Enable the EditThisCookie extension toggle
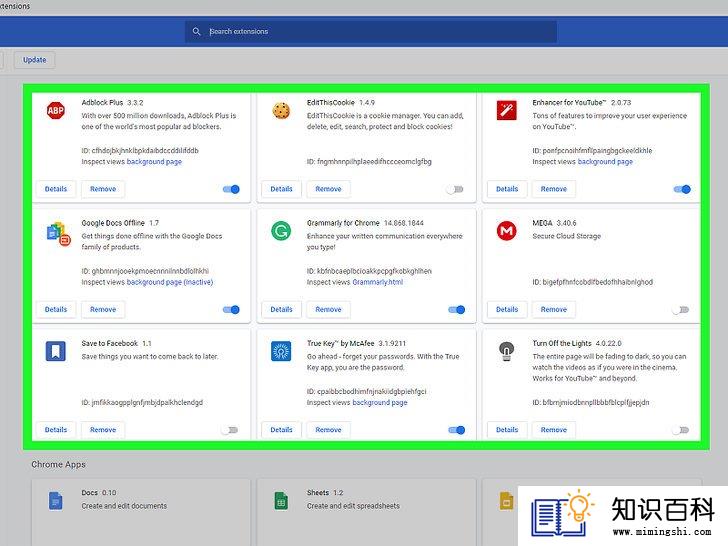728x546 pixels. coord(455,189)
